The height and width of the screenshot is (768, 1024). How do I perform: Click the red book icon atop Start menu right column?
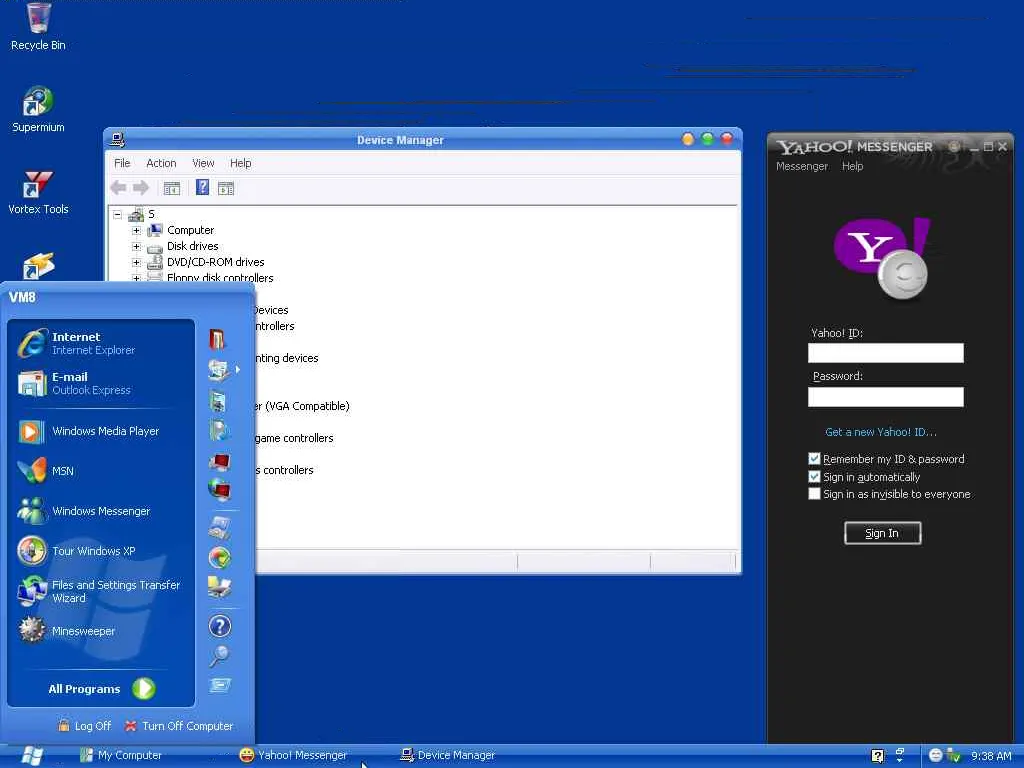217,339
